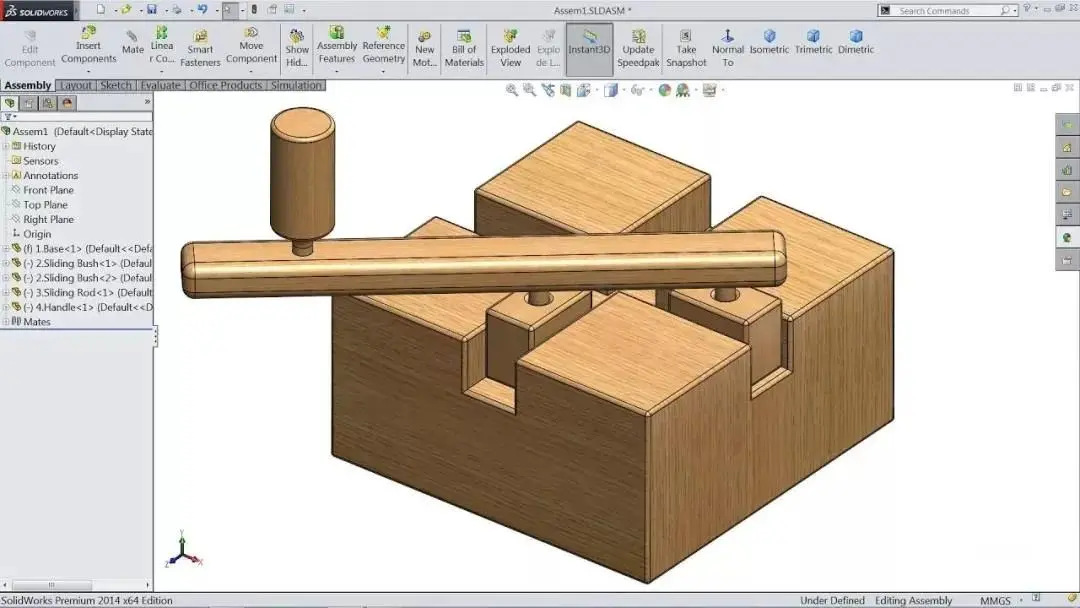Open the Exploded View command
The width and height of the screenshot is (1080, 608).
tap(510, 48)
